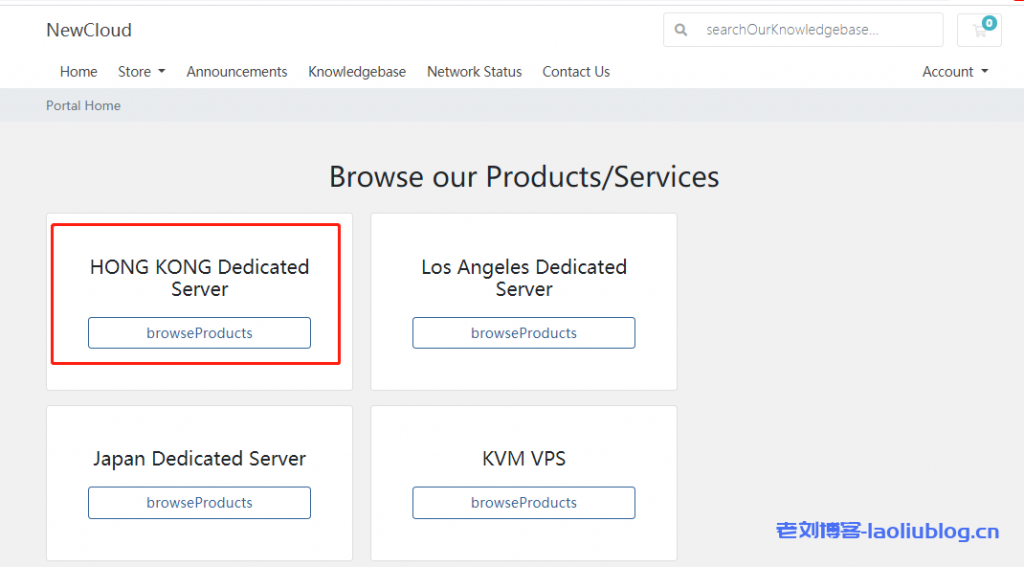The width and height of the screenshot is (1024, 567).
Task: Open the shopping cart icon
Action: [979, 30]
